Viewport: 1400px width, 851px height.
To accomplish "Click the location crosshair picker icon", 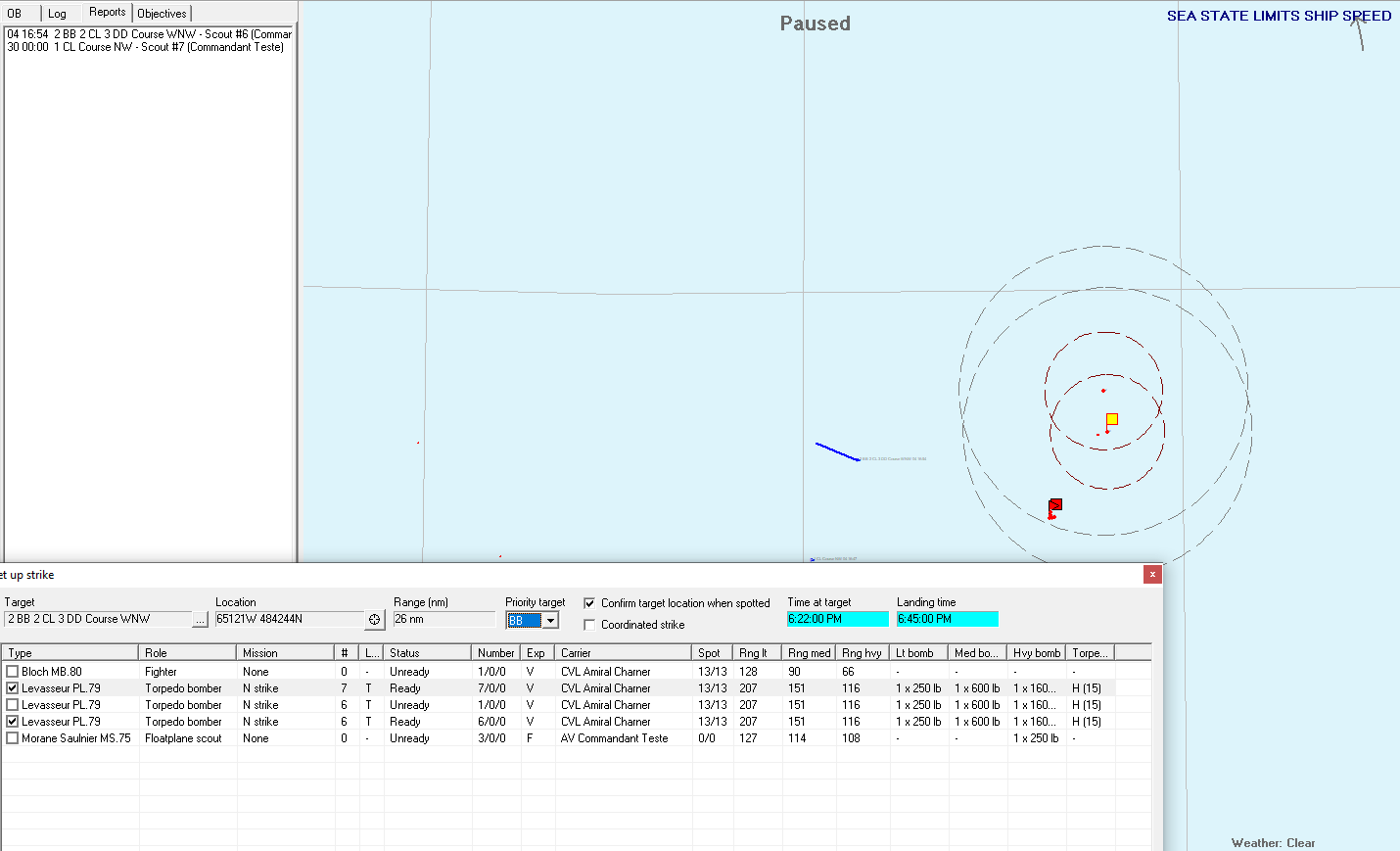I will click(x=375, y=619).
